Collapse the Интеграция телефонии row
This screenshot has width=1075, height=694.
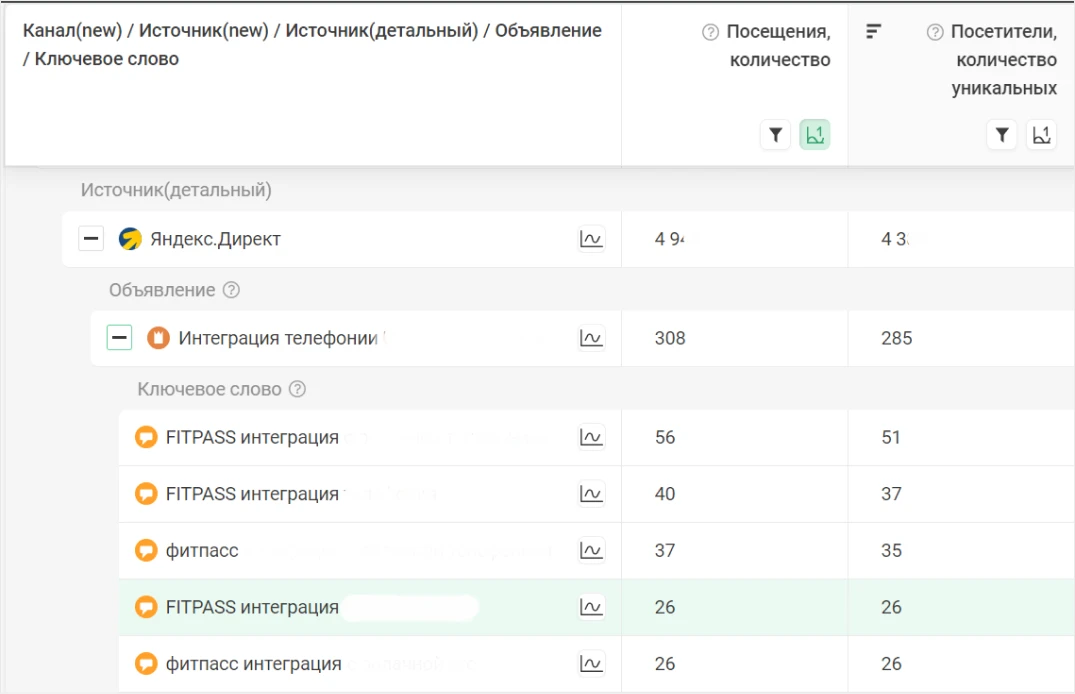pyautogui.click(x=119, y=338)
